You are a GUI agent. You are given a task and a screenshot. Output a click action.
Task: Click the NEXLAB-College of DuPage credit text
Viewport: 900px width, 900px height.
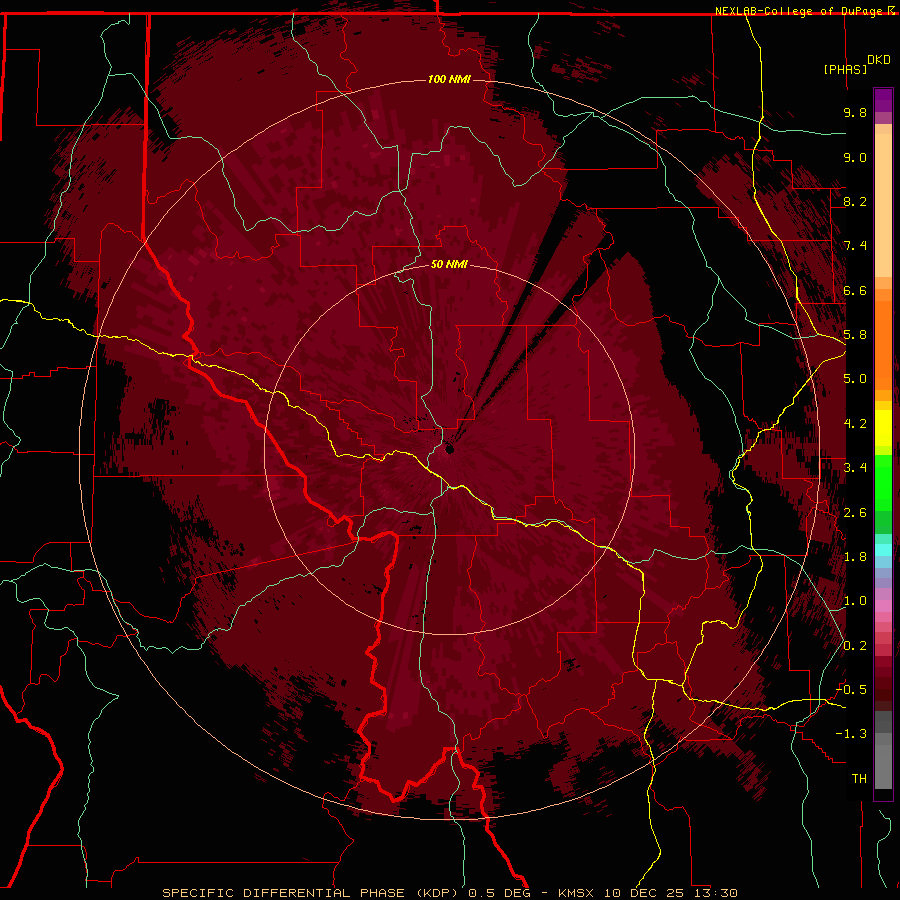[x=805, y=11]
